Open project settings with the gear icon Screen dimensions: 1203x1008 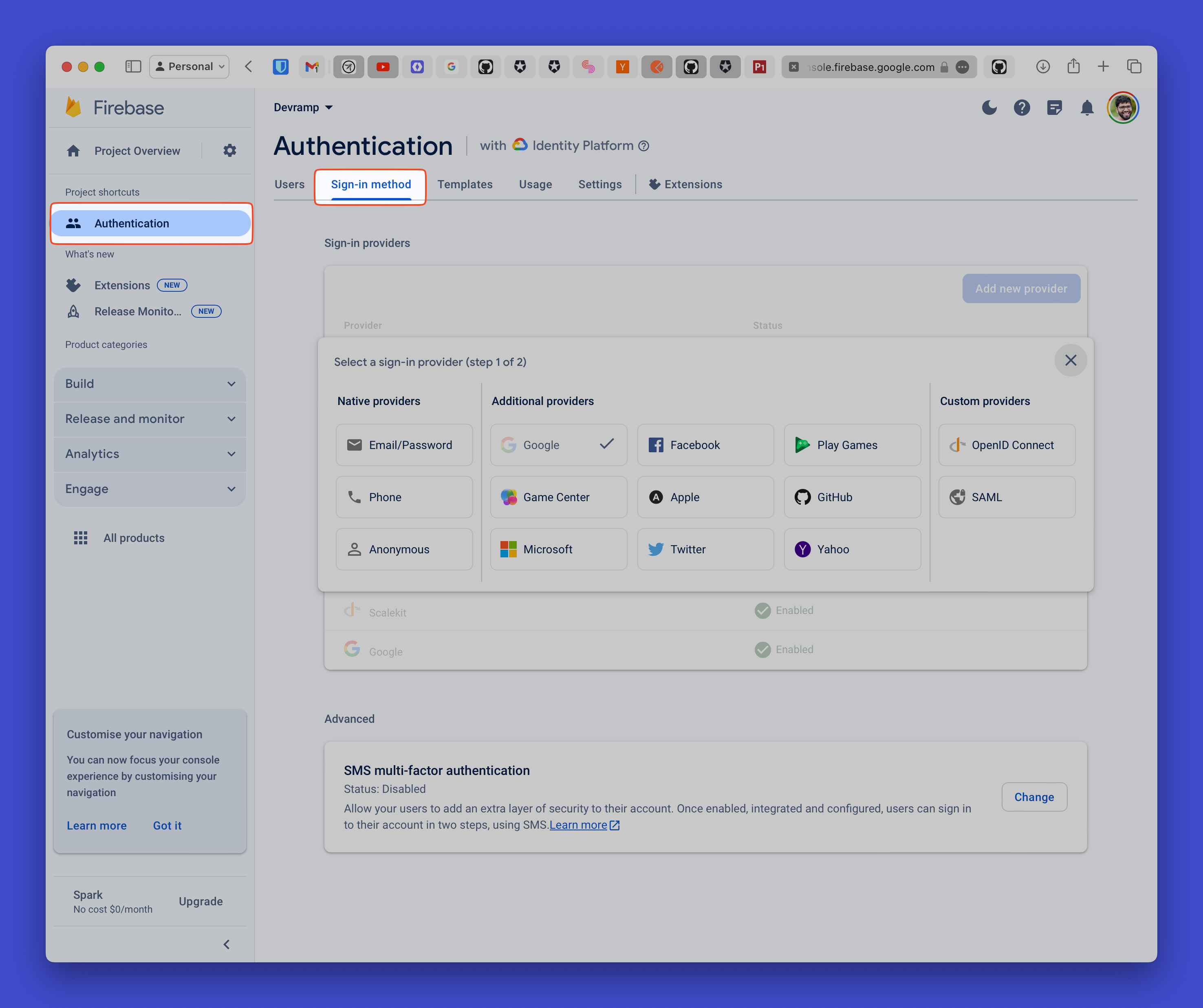[x=229, y=150]
